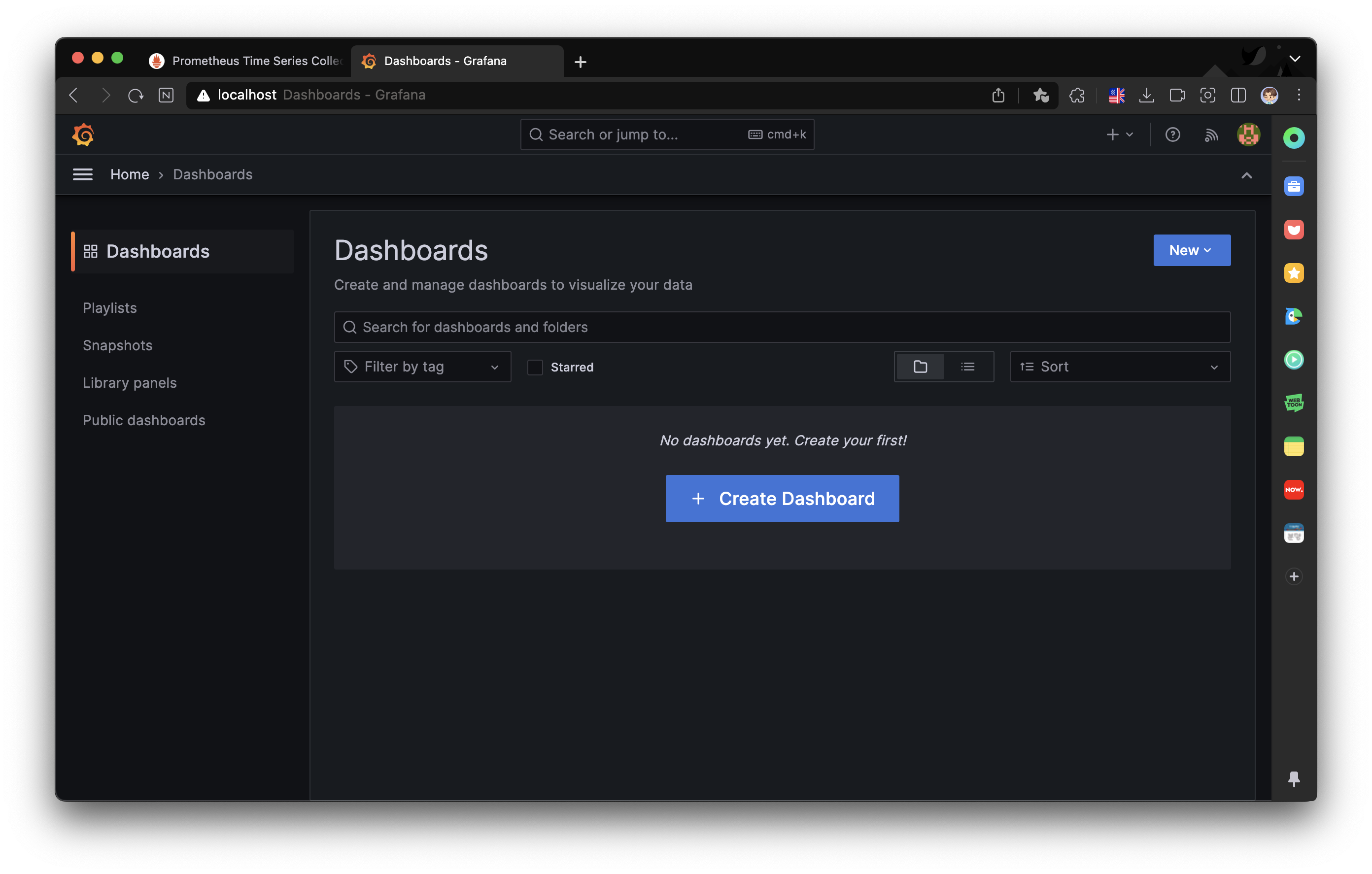The image size is (1372, 874).
Task: Enable the Starred checkbox
Action: click(534, 368)
